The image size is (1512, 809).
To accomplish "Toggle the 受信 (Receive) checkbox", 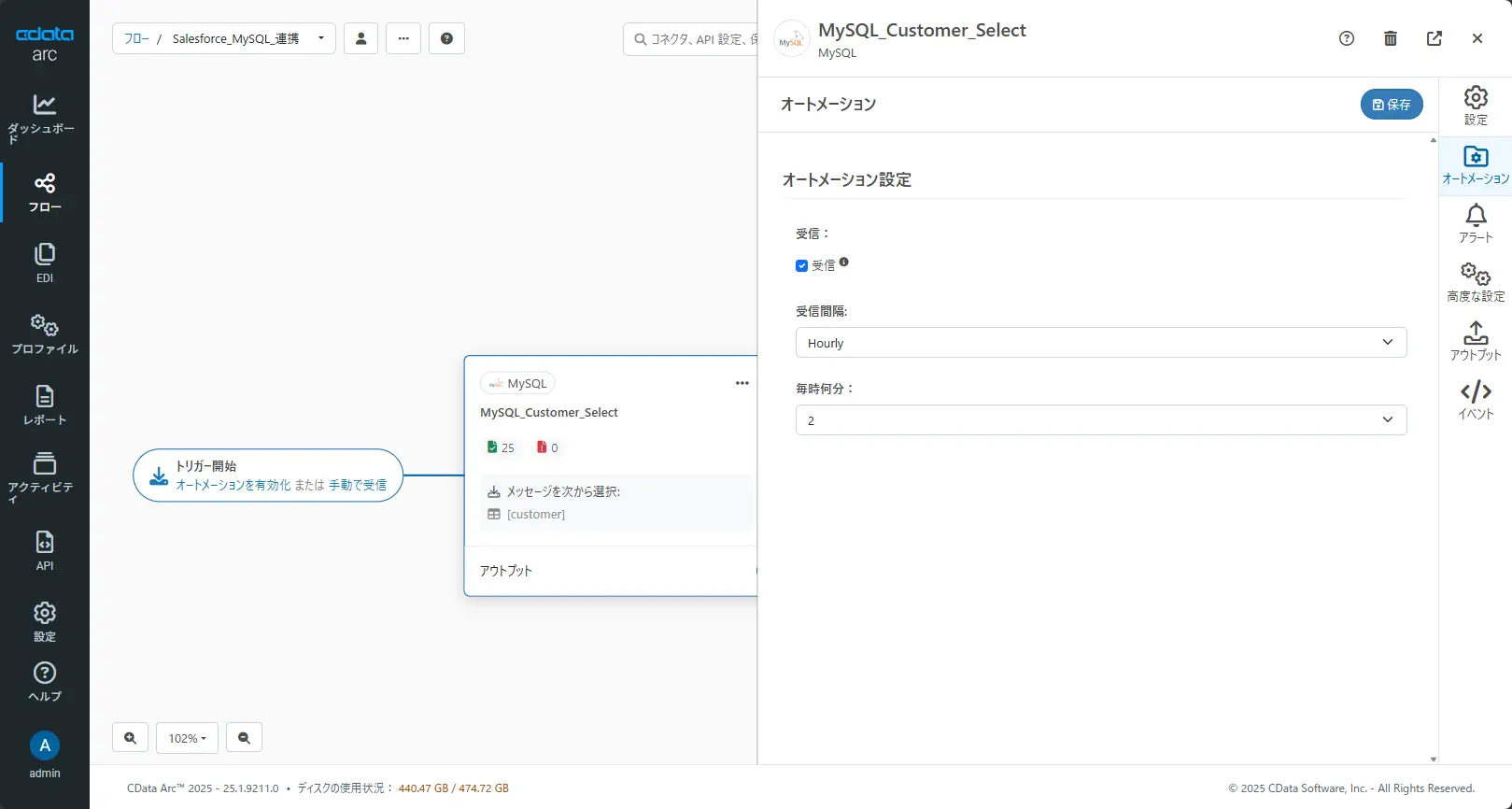I will [801, 266].
